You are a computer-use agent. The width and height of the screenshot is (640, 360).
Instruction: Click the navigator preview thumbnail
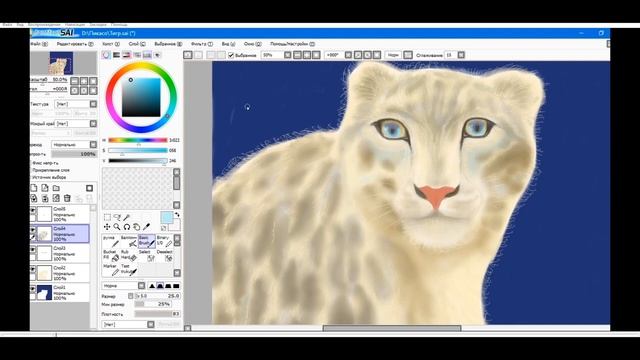(x=62, y=63)
